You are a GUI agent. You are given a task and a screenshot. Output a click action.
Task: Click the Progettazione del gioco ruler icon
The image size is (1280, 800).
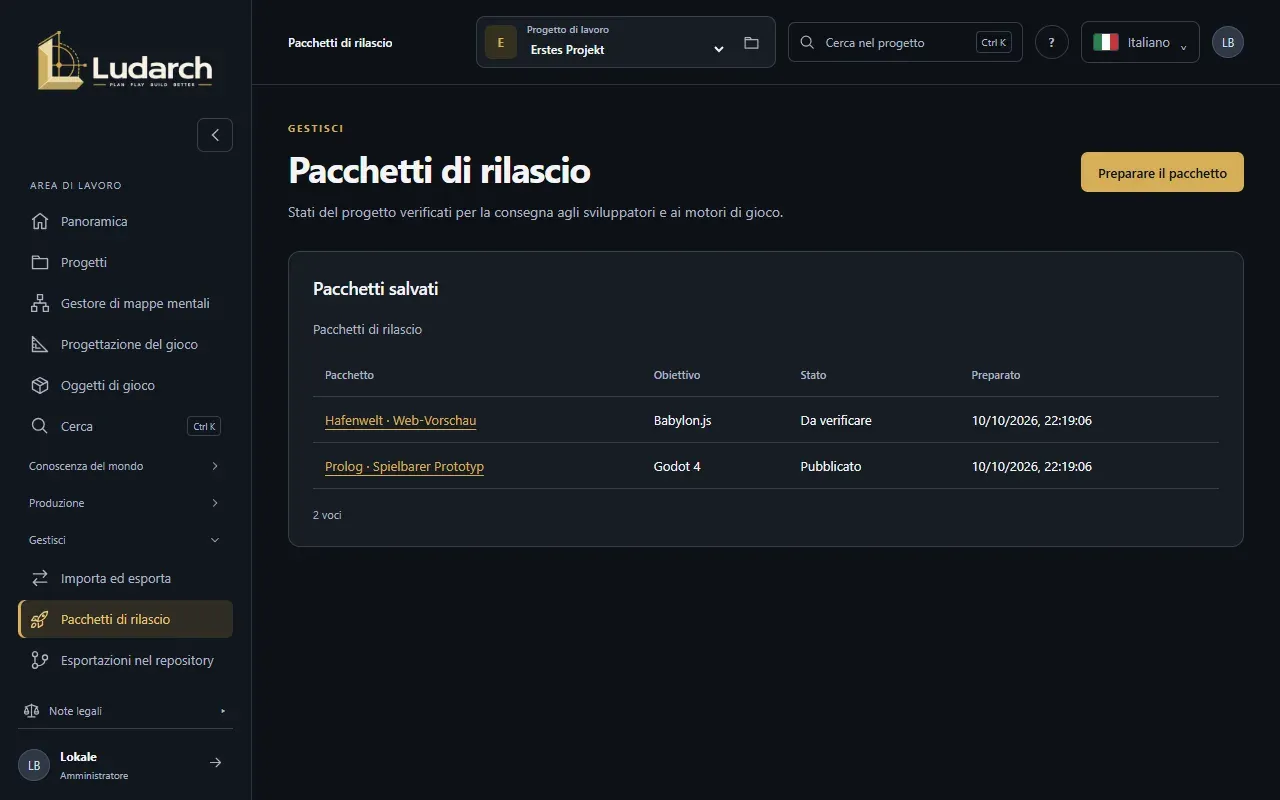click(x=40, y=344)
